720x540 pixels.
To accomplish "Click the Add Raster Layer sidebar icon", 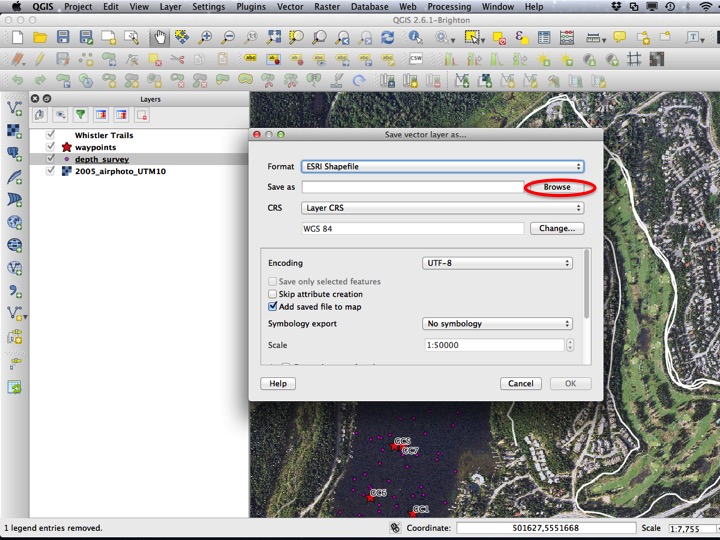I will pos(15,131).
